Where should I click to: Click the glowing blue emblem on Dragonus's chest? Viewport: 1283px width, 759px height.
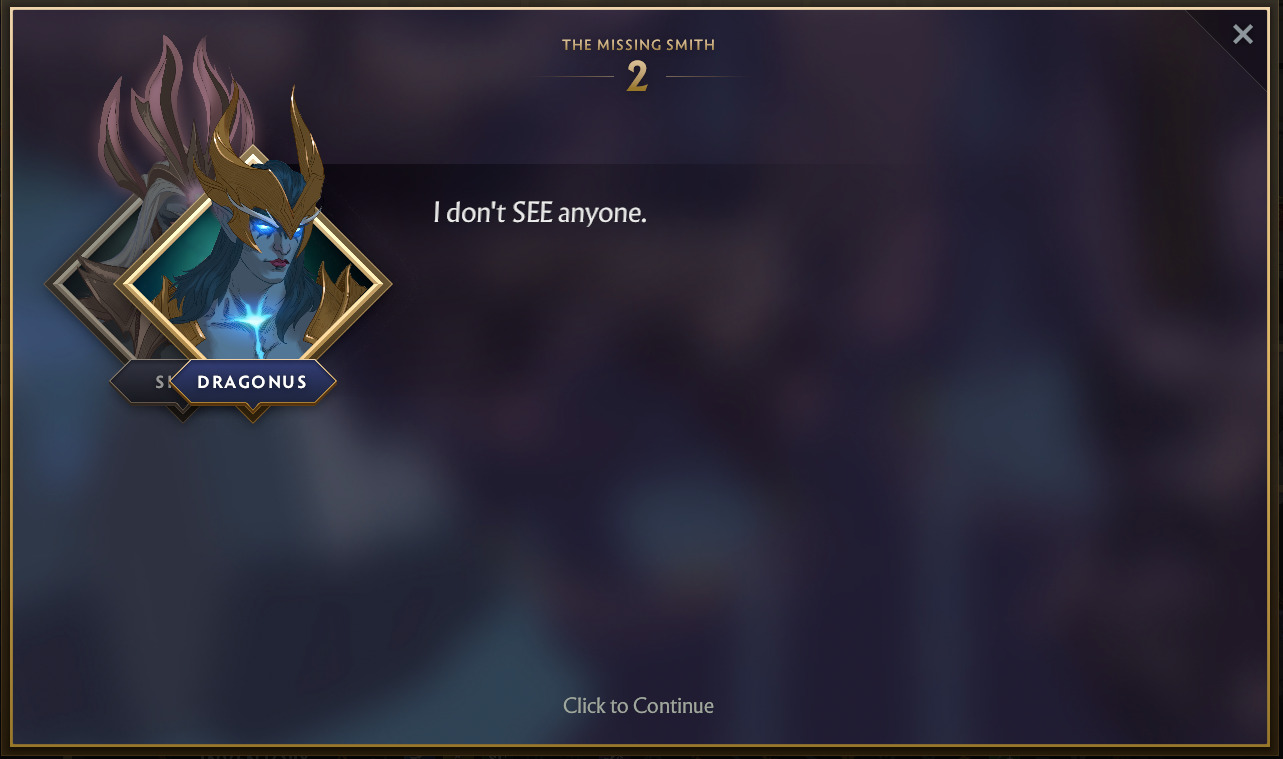click(254, 320)
